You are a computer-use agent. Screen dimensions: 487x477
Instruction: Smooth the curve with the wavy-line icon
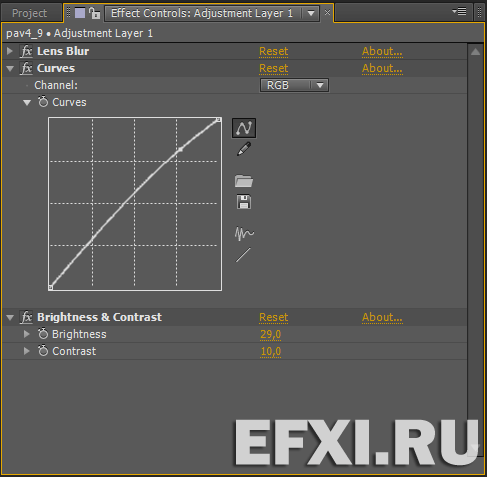click(x=244, y=233)
